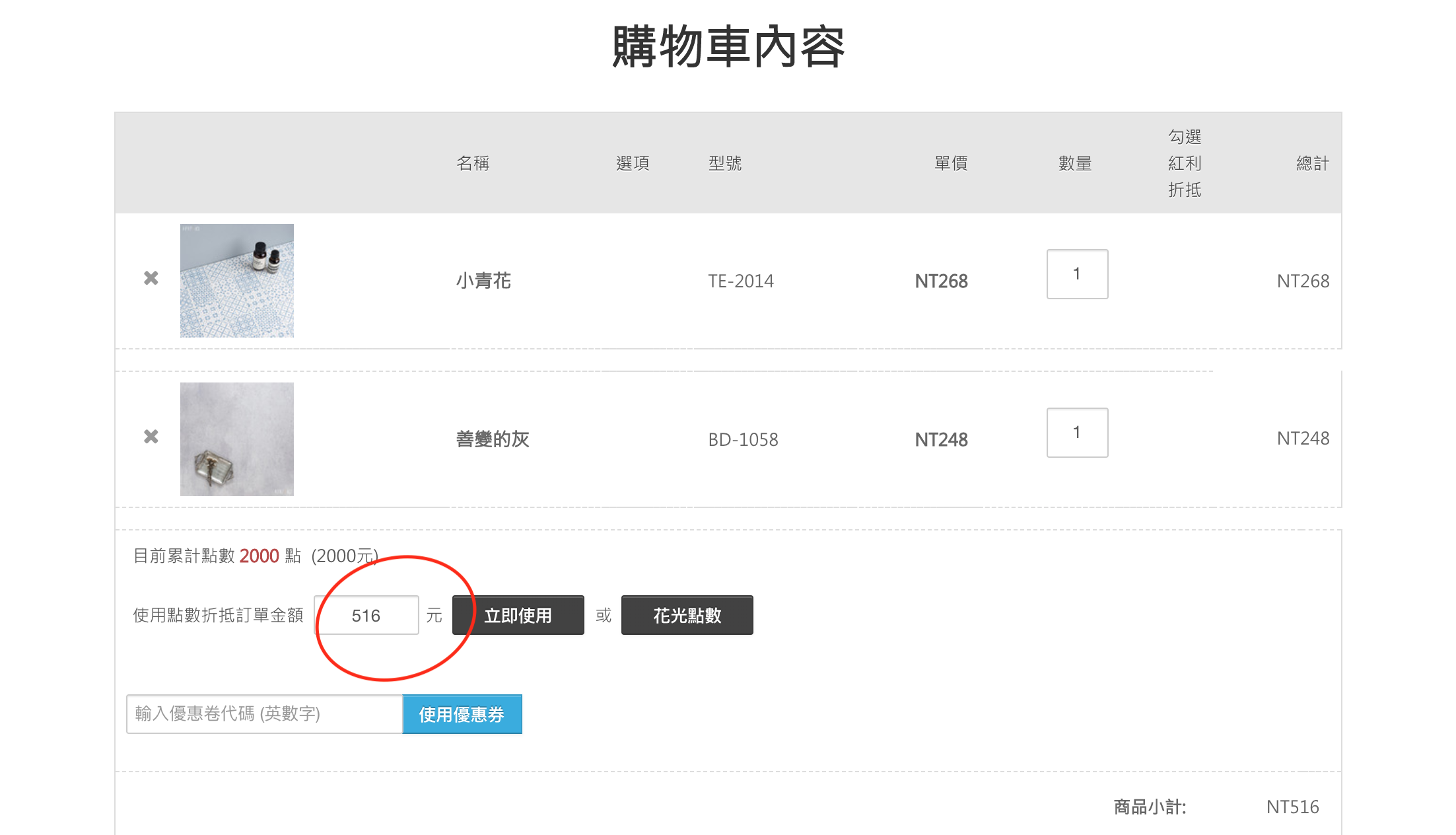This screenshot has height=835, width=1456.
Task: Click the 小青花 product name link
Action: (483, 281)
